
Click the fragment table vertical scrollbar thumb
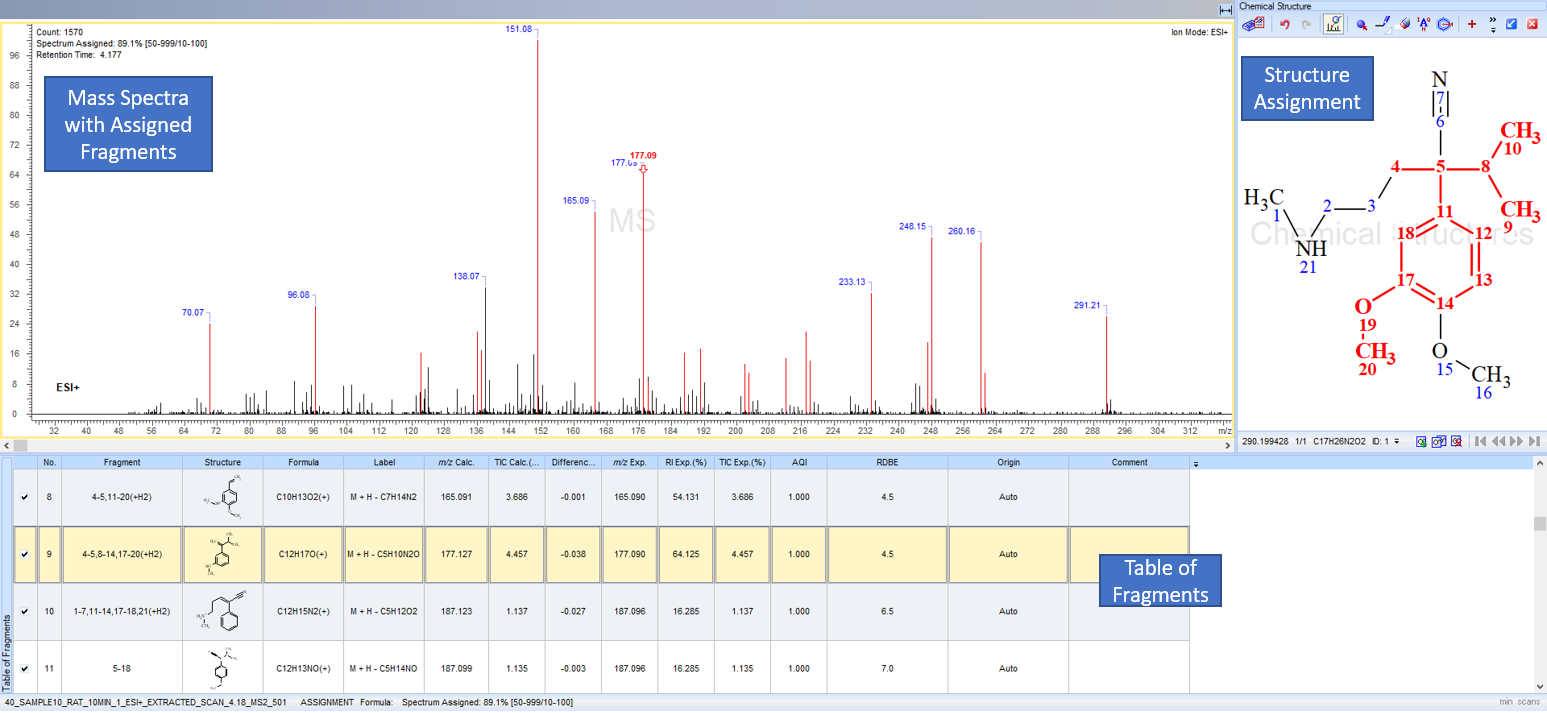pyautogui.click(x=1541, y=524)
